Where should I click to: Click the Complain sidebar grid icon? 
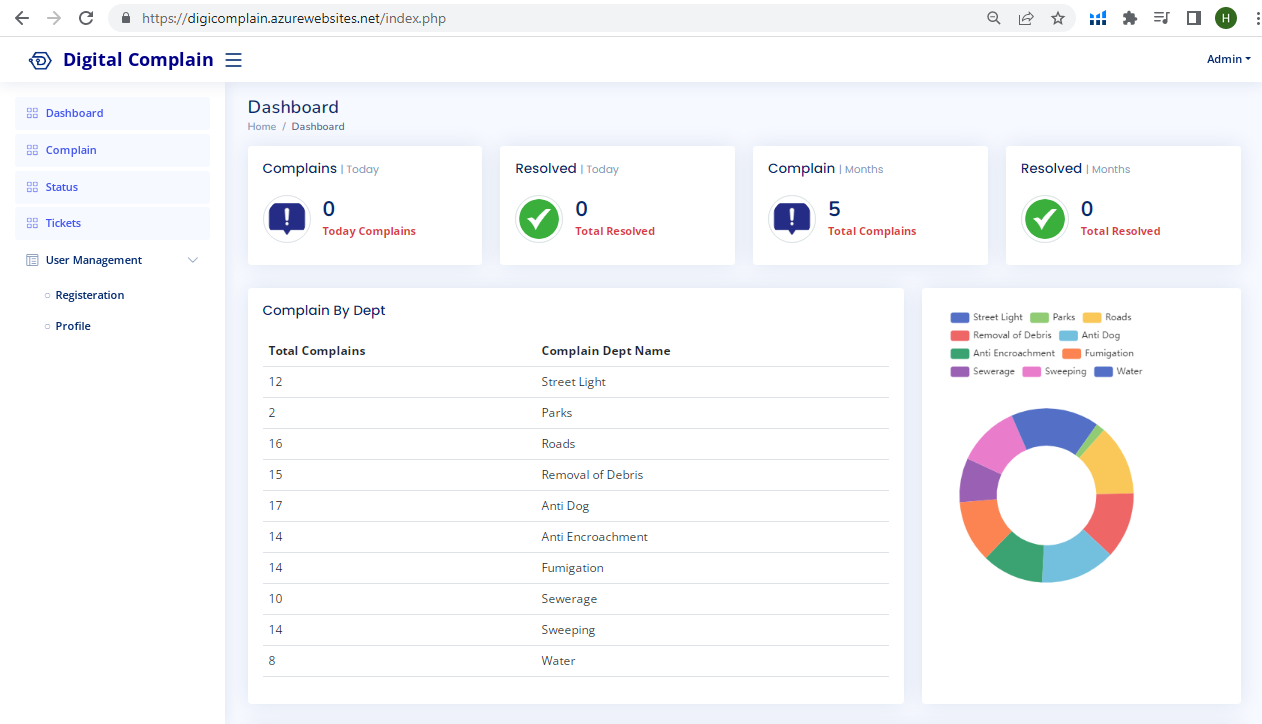pos(31,150)
